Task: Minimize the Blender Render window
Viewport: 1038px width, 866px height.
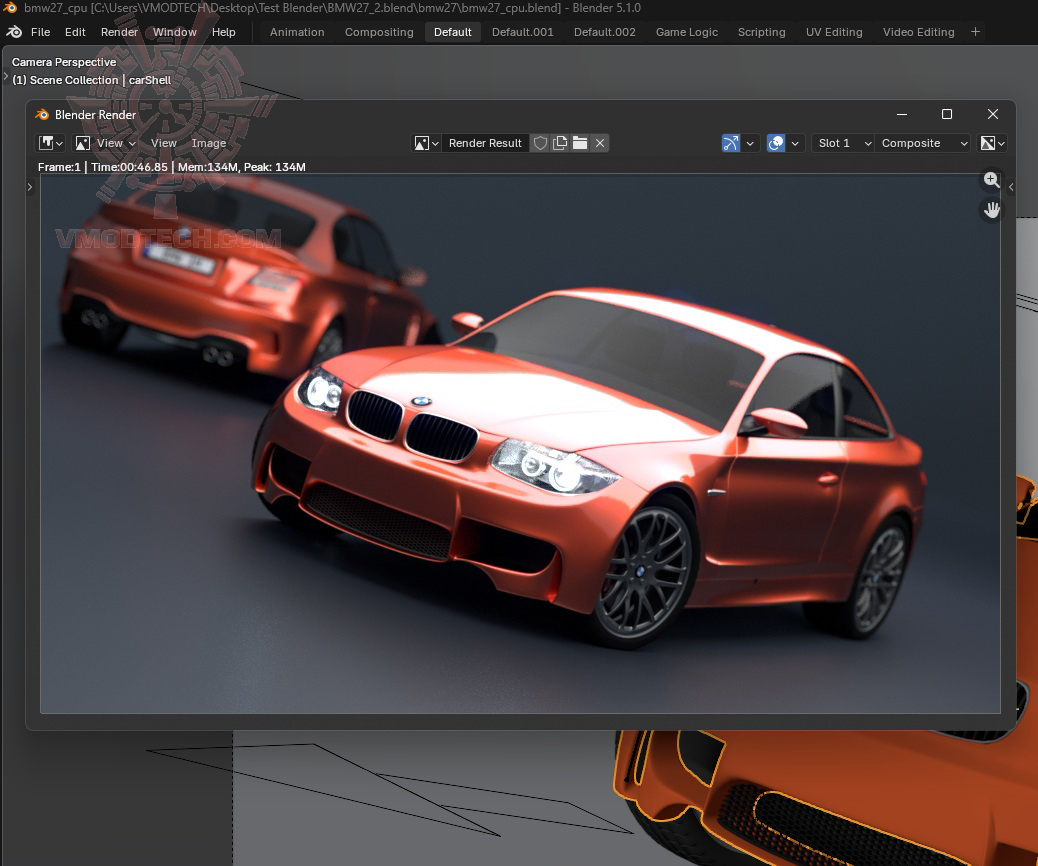Action: (x=902, y=115)
